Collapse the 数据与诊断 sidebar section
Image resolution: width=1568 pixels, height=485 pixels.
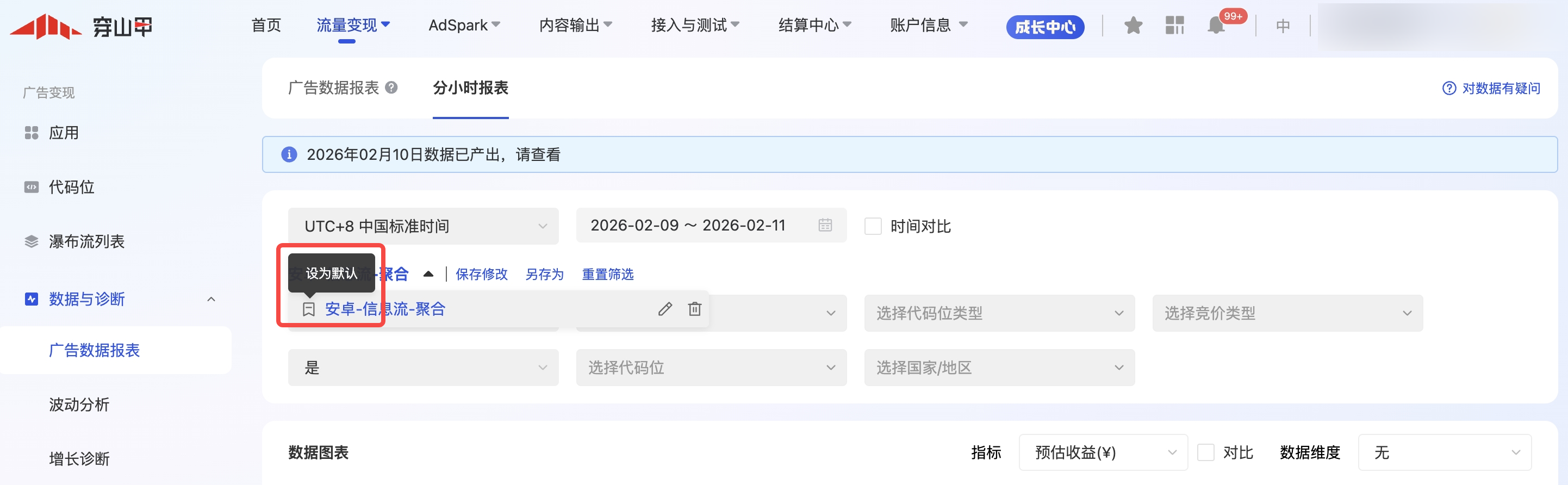point(211,300)
